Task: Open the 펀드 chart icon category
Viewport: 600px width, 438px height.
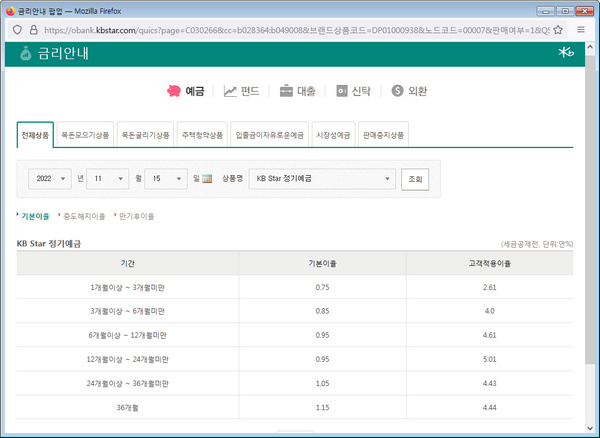Action: point(230,91)
